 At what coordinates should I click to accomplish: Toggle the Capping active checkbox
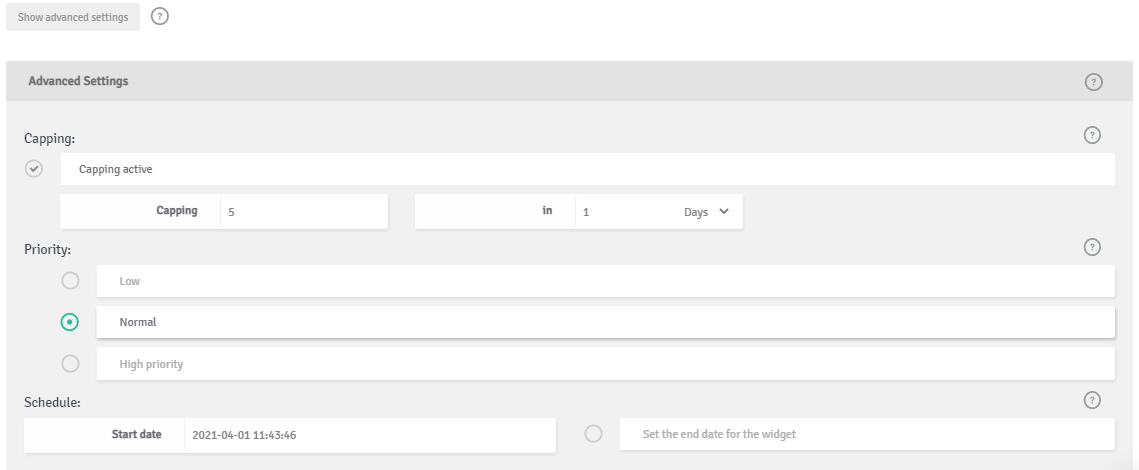33,169
